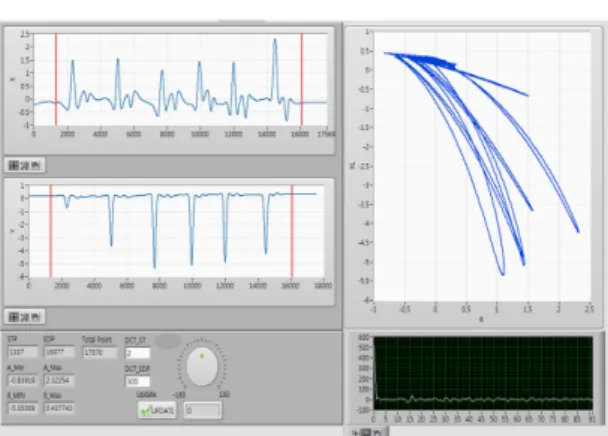
Task: Click the right red cursor in top graph
Action: (302, 80)
